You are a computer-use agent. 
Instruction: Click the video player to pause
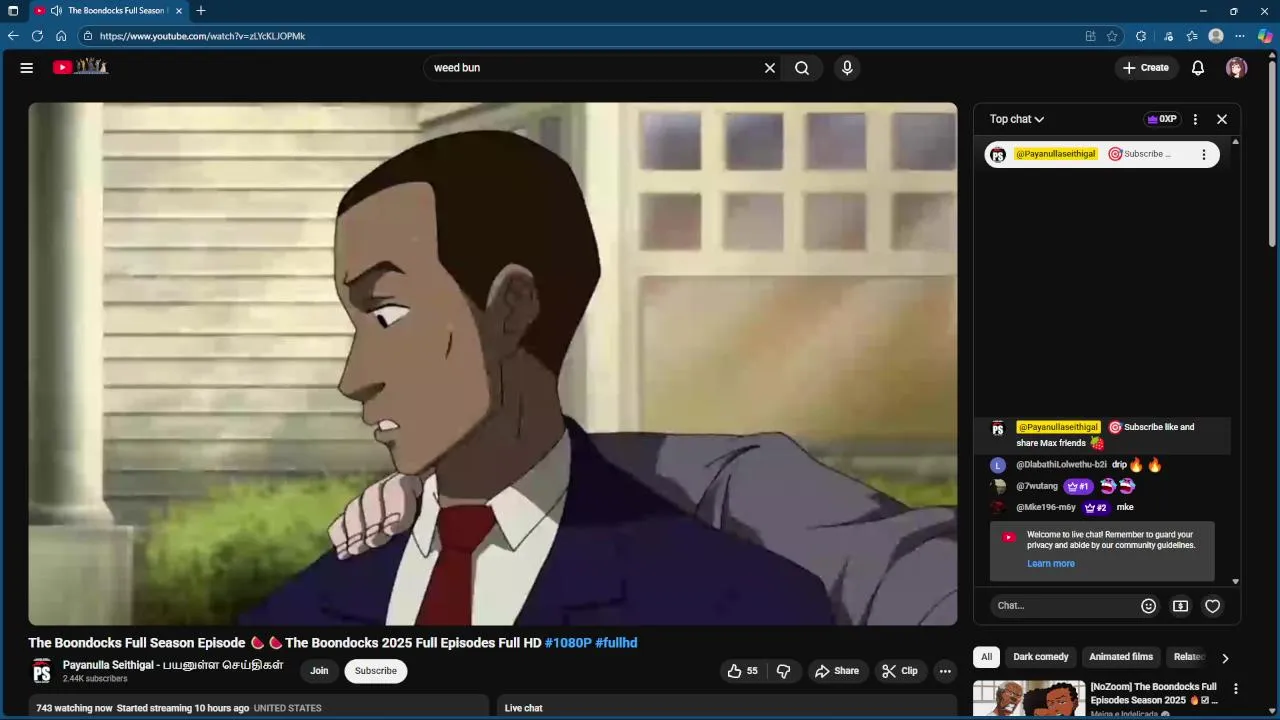tap(493, 364)
